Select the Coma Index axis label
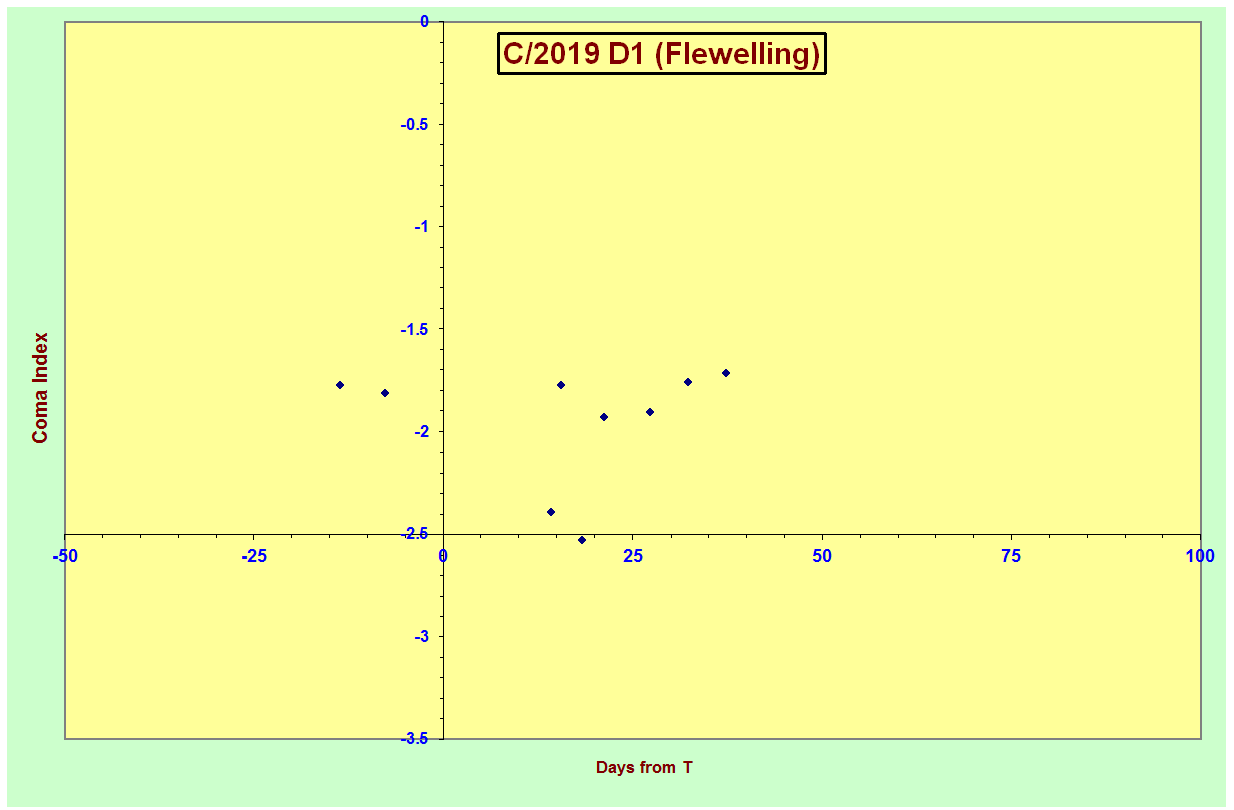This screenshot has height=810, width=1234. [x=40, y=388]
